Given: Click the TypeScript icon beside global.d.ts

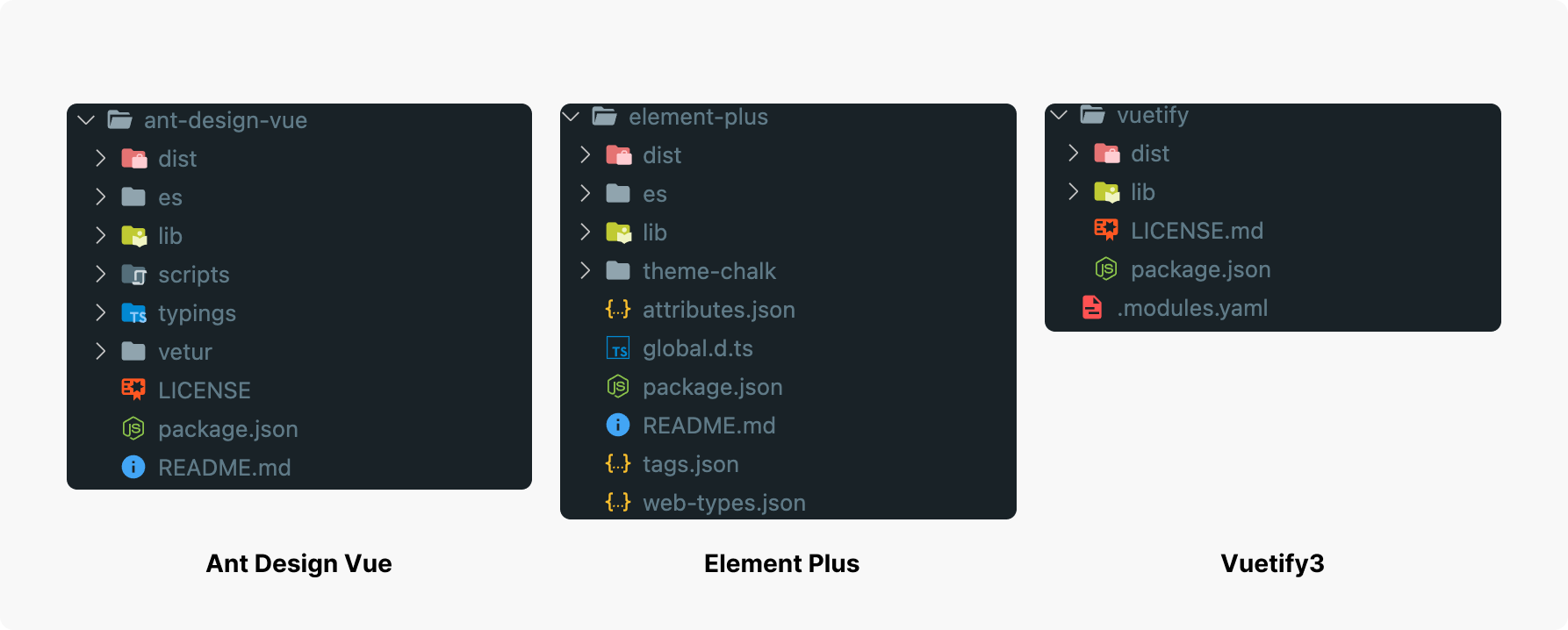Looking at the screenshot, I should [618, 348].
